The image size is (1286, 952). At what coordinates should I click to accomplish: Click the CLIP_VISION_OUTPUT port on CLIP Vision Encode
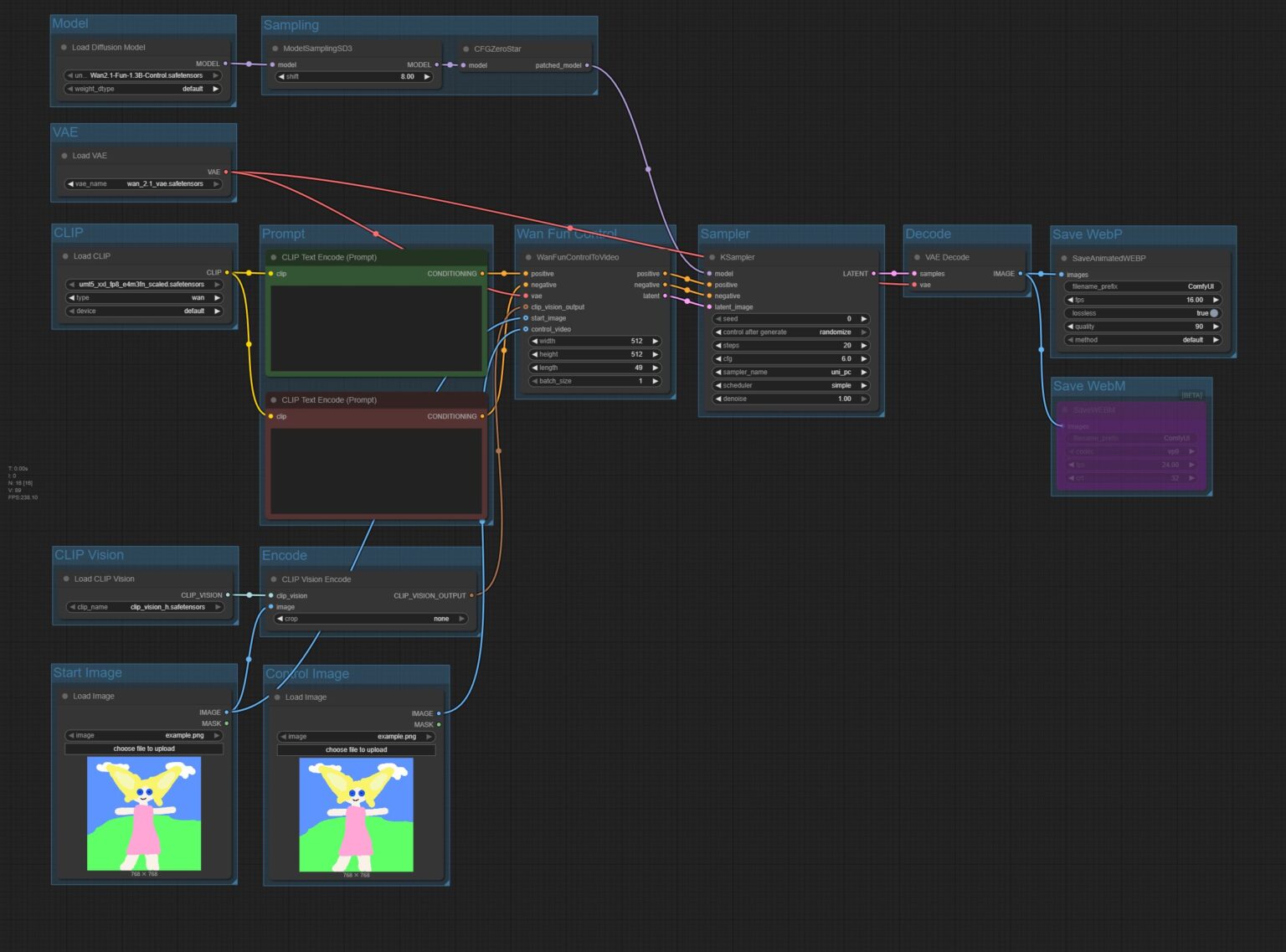click(471, 595)
